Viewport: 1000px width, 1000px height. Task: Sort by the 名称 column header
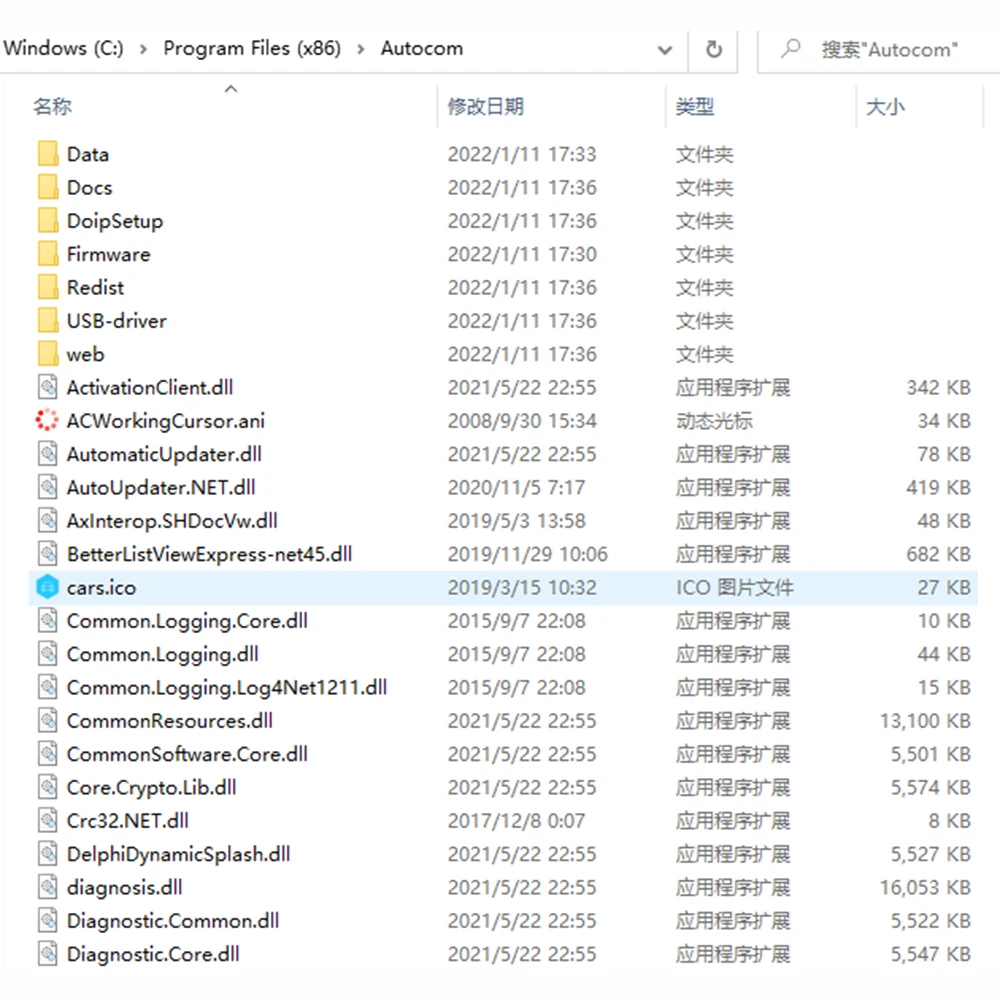tap(52, 106)
